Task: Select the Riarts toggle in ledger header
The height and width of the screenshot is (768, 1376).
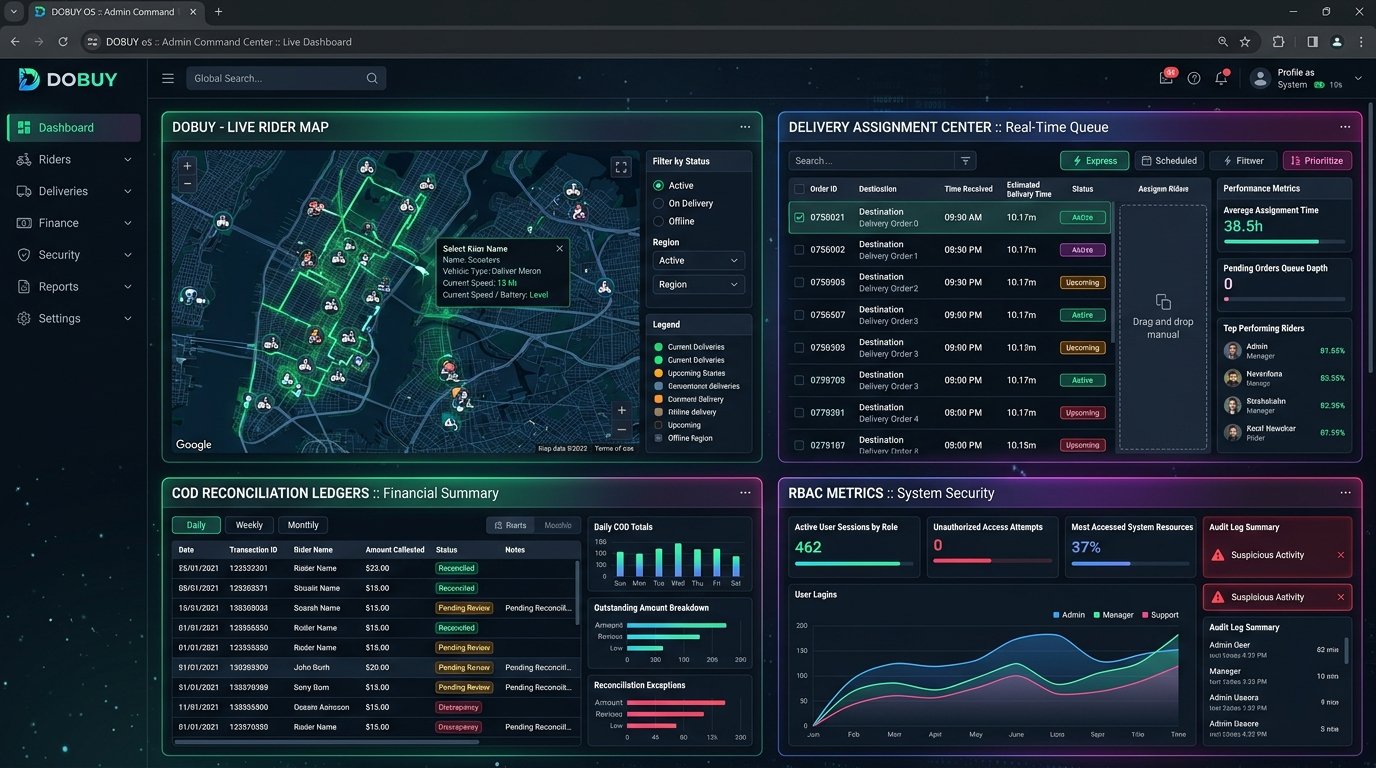Action: 510,525
